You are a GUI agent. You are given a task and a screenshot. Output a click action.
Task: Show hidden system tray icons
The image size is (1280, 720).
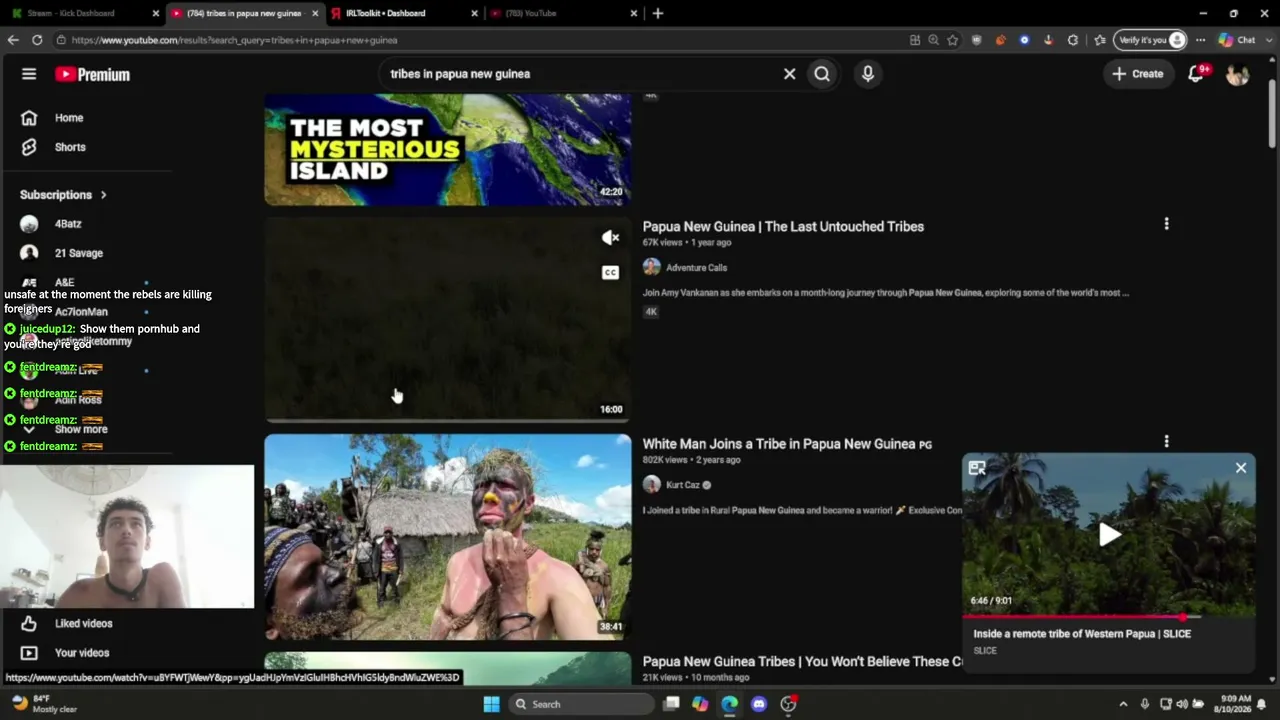coord(1123,704)
